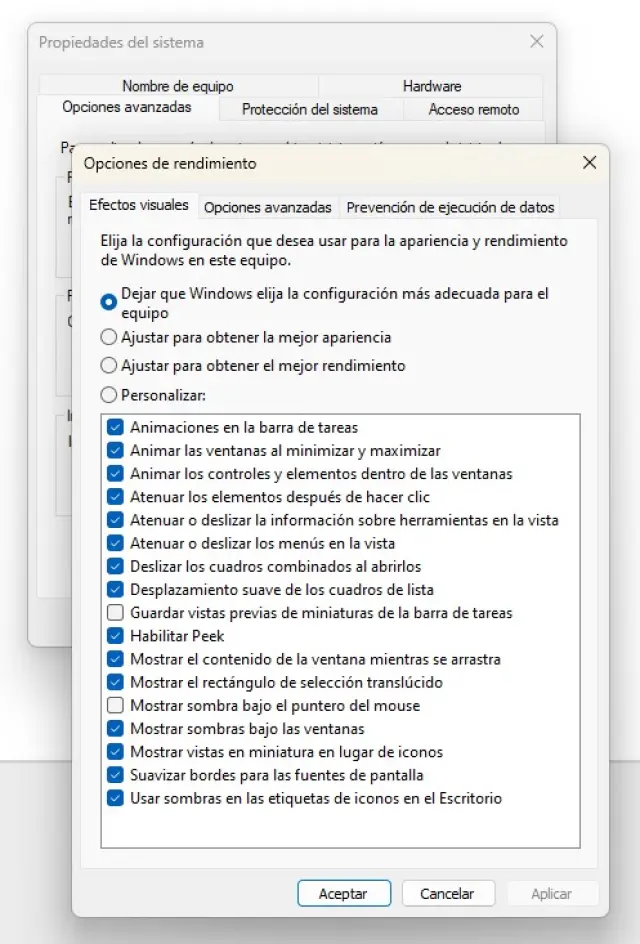Screen dimensions: 640x944
Task: Uncheck 'Animaciones en la barra de tareas'
Action: [115, 428]
